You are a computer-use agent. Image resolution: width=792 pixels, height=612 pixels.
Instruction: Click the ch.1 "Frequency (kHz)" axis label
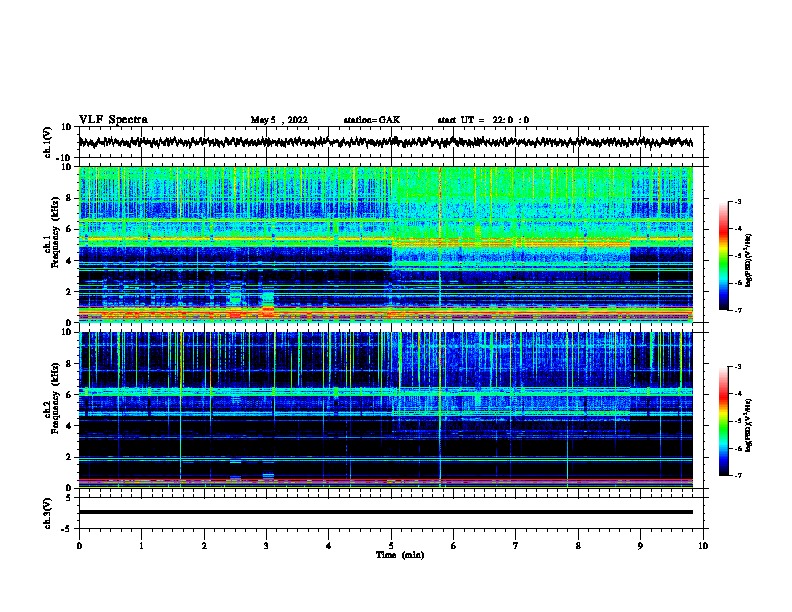tap(55, 233)
